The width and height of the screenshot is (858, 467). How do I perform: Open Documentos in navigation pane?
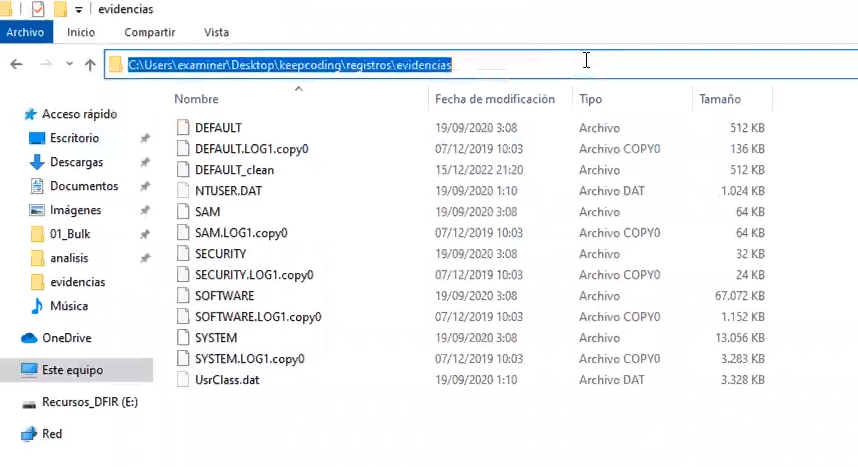[x=84, y=186]
